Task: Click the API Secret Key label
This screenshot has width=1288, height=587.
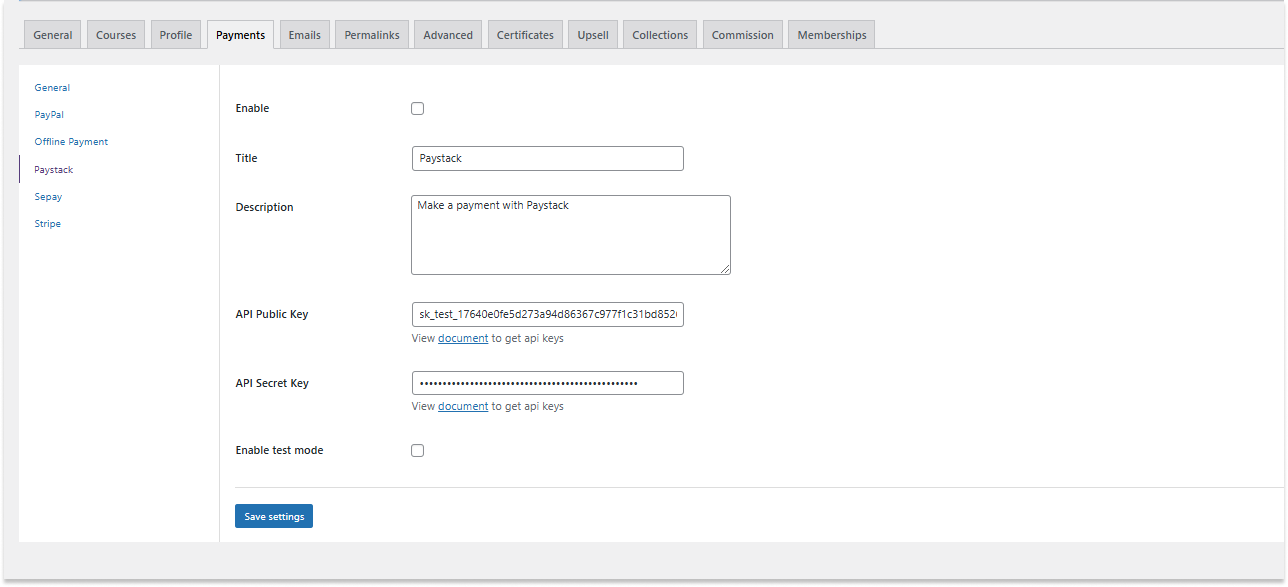Action: click(272, 383)
